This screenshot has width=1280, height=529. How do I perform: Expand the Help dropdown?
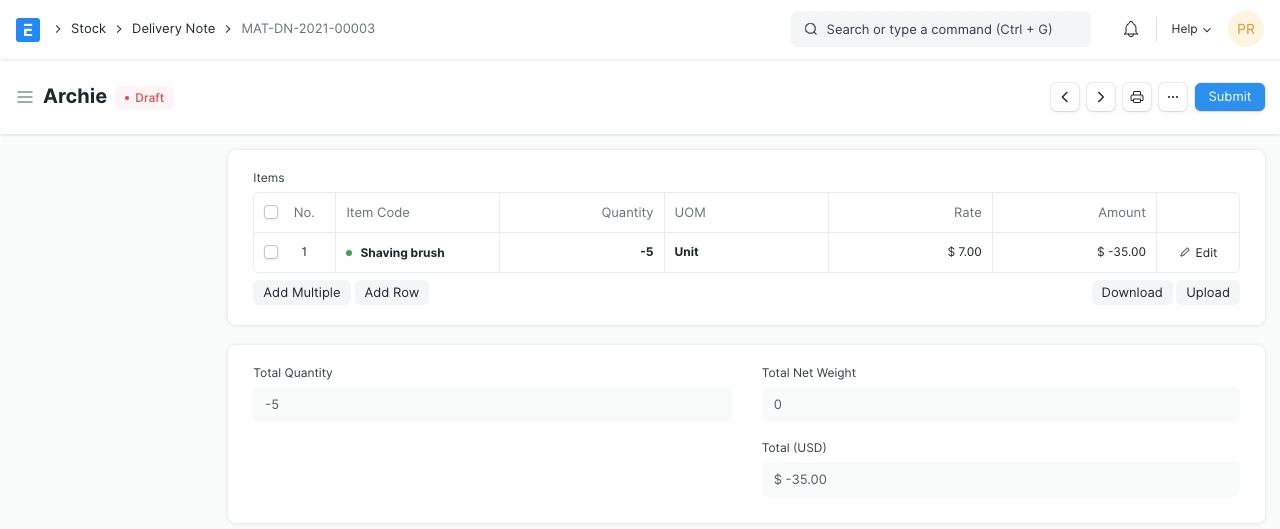pyautogui.click(x=1190, y=29)
